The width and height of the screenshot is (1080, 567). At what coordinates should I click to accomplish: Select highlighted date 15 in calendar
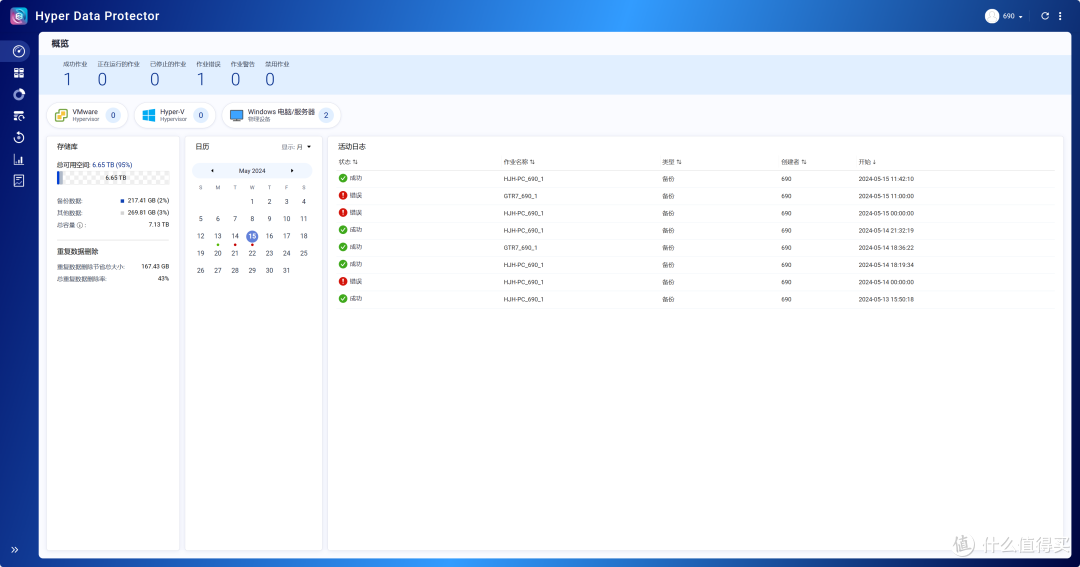tap(252, 236)
